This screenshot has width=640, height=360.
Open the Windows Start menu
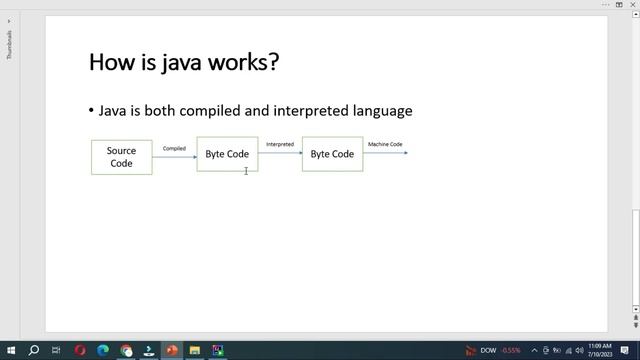pos(11,350)
